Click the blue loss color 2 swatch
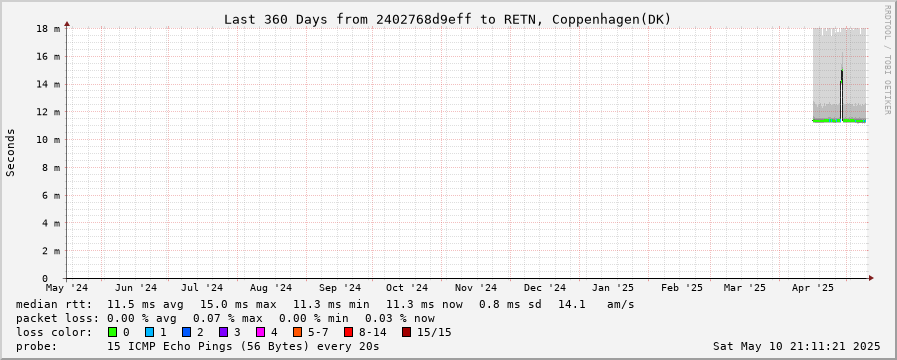 (x=186, y=332)
